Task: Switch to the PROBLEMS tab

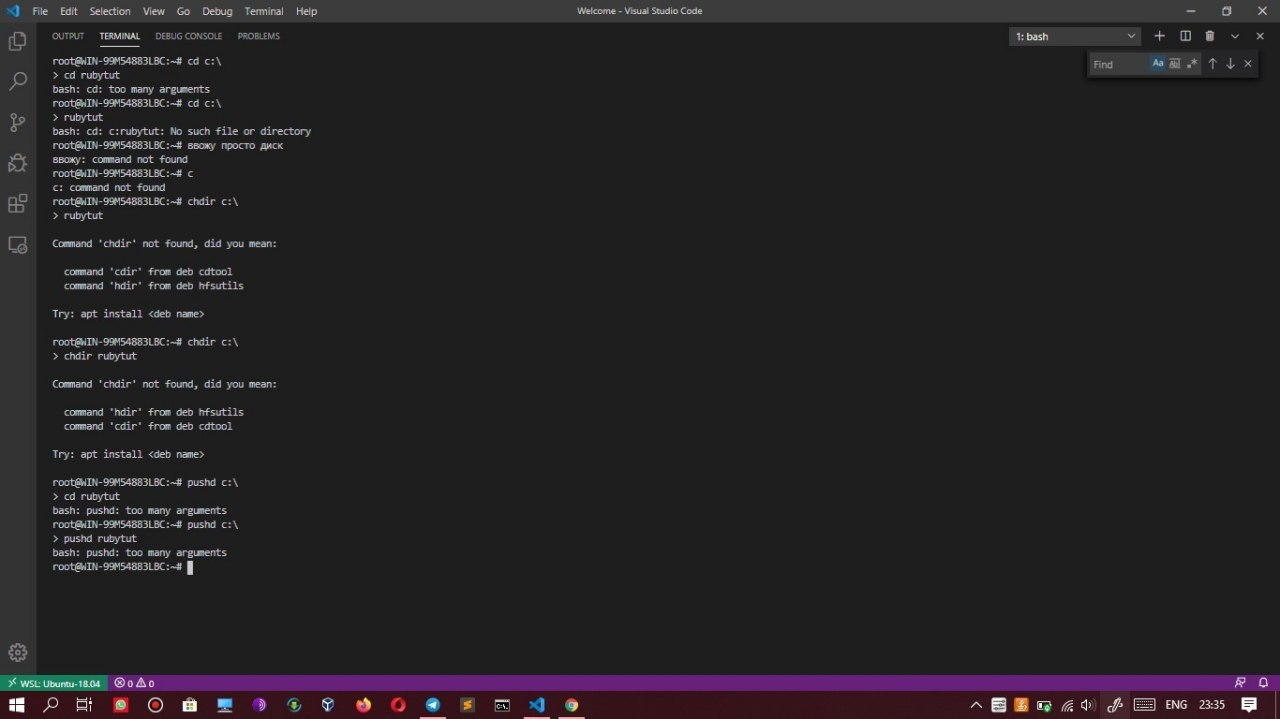Action: pos(259,36)
